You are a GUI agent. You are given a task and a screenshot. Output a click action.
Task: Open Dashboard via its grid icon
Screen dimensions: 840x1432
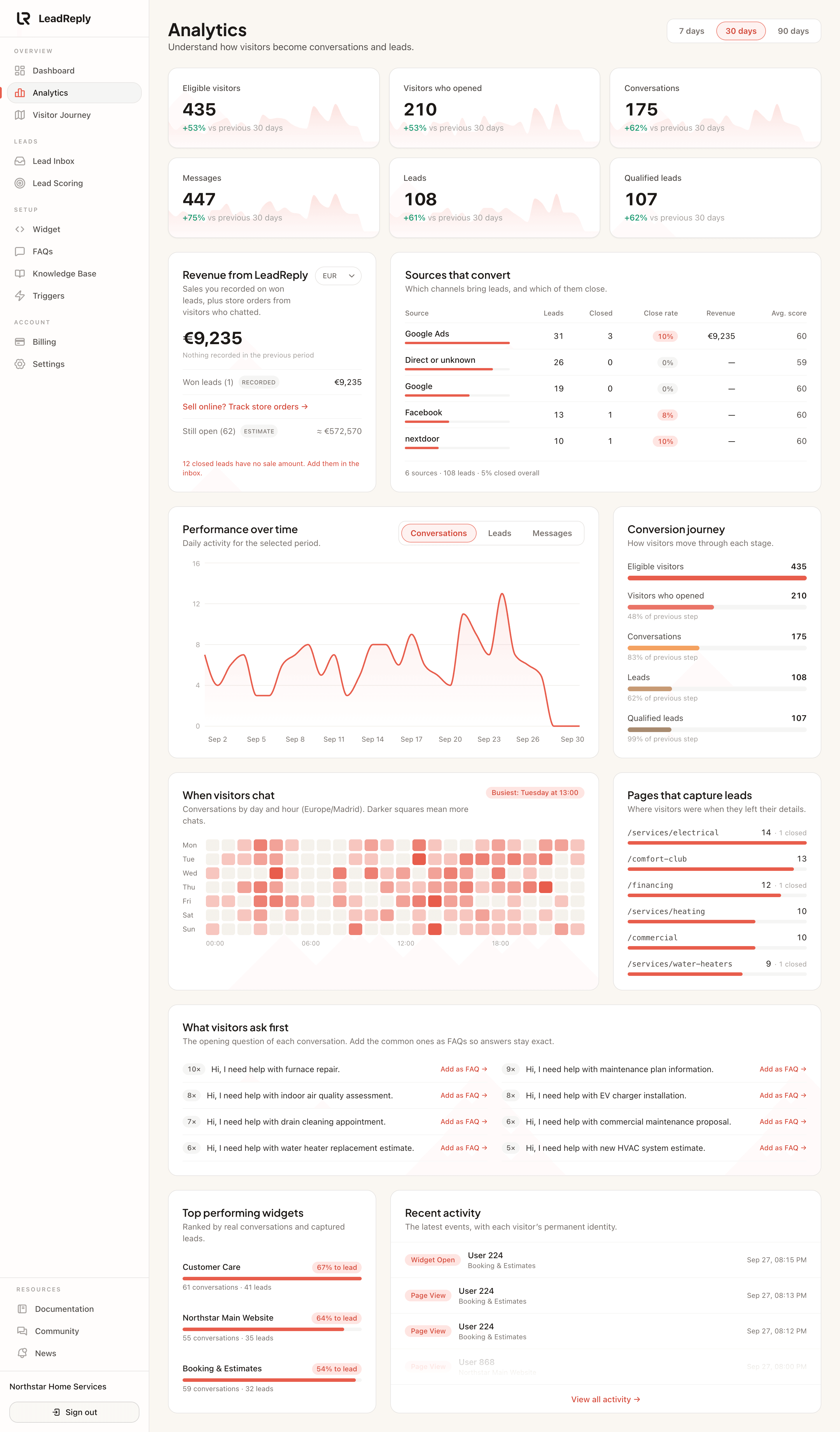pos(20,71)
